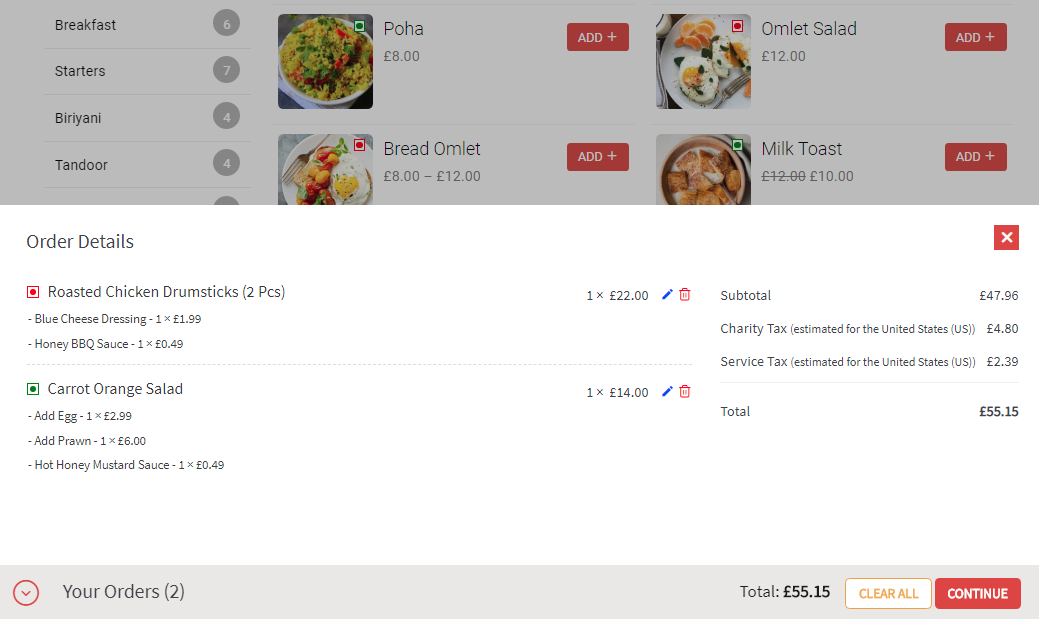Delete Roasted Chicken Drumsticks from the order
Image resolution: width=1039 pixels, height=619 pixels.
(x=685, y=294)
